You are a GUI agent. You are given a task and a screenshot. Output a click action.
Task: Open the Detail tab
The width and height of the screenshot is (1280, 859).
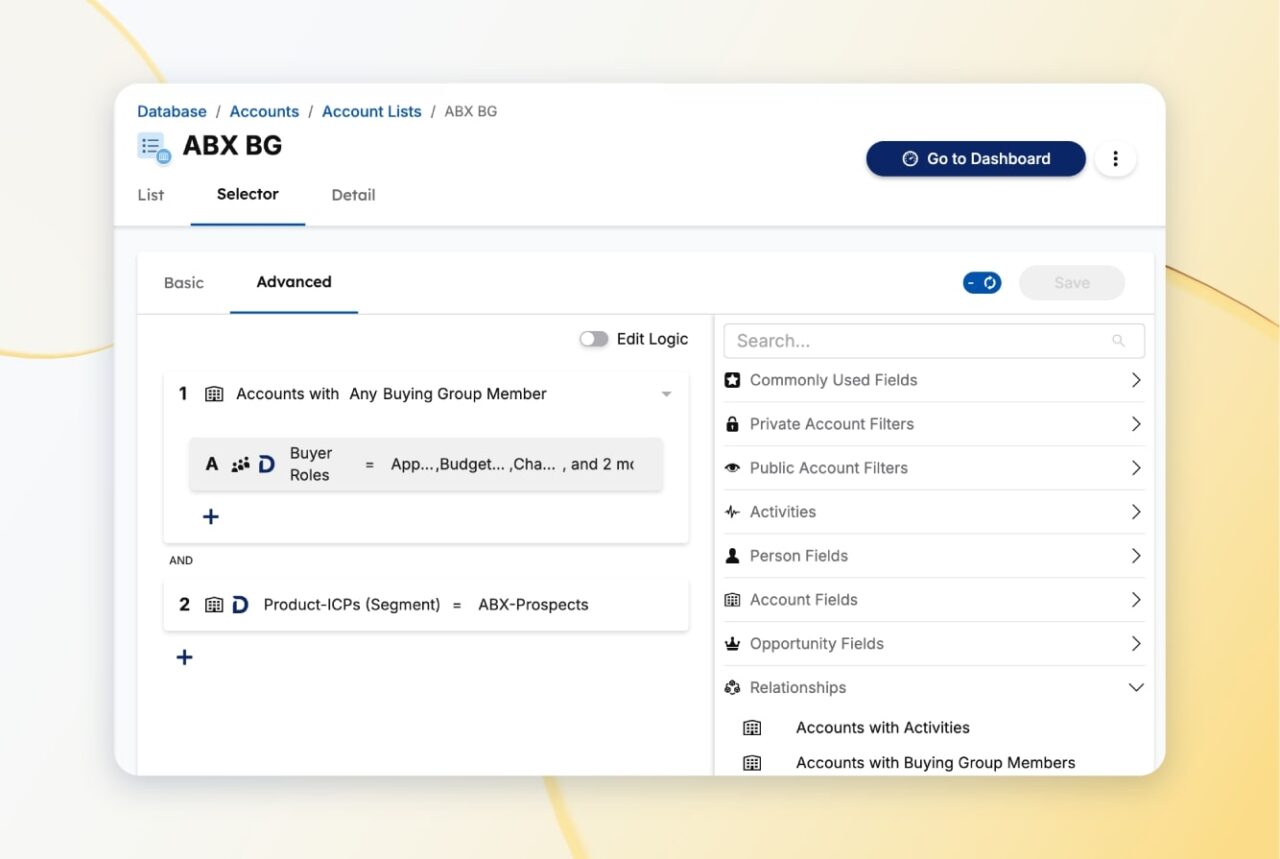point(353,195)
